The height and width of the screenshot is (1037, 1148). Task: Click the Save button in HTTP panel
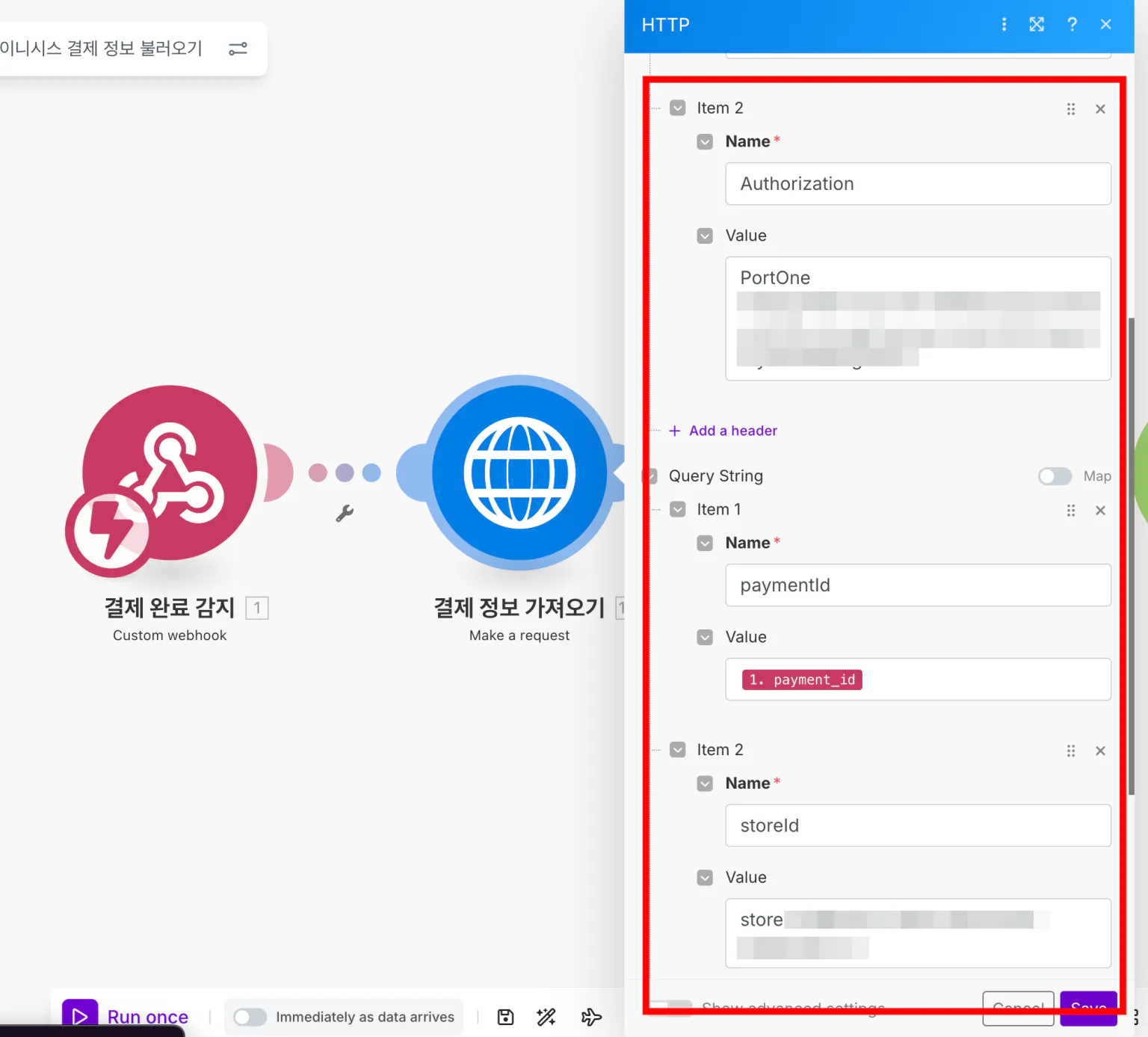[1088, 1009]
